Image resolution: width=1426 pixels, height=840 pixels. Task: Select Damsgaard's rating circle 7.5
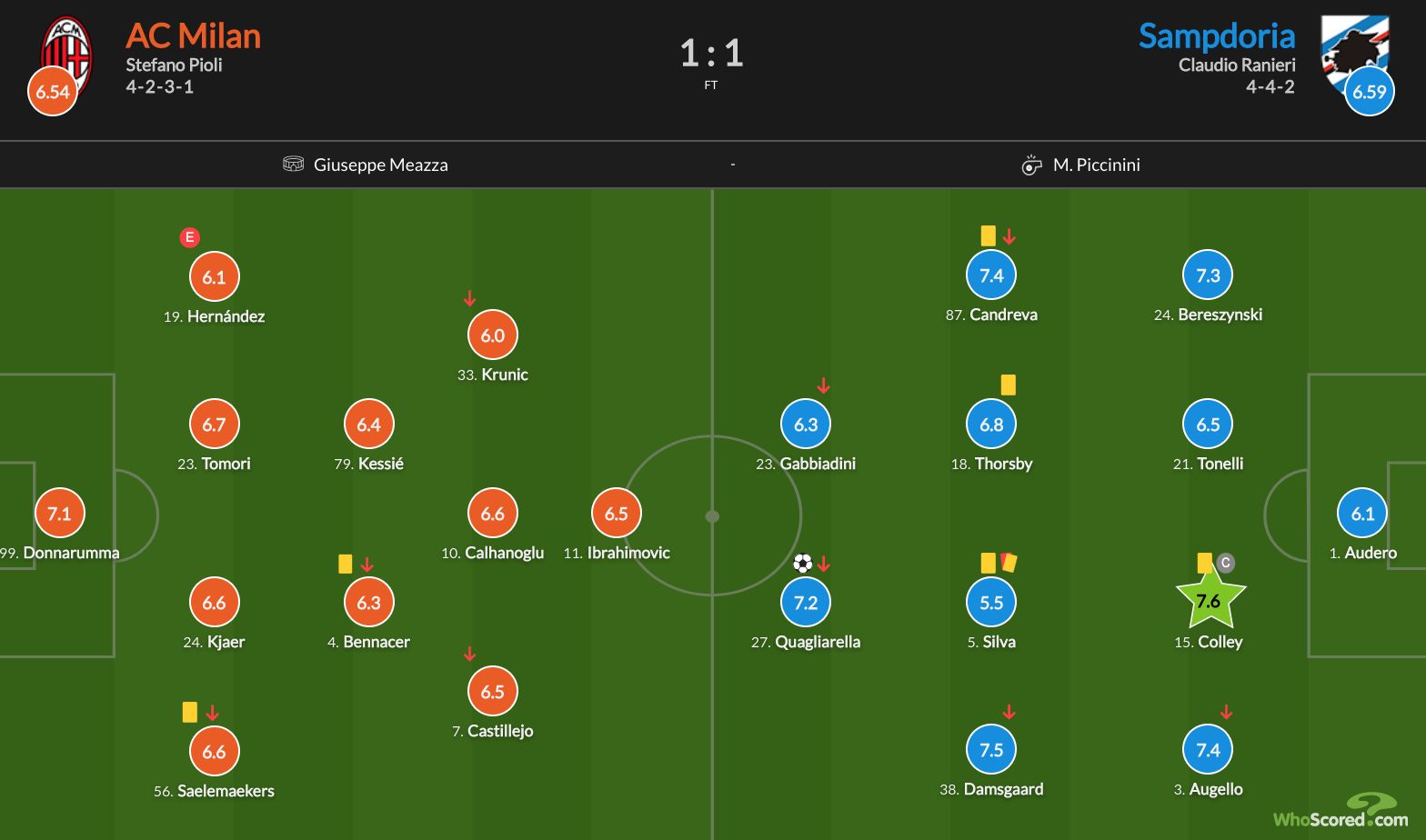coord(991,750)
